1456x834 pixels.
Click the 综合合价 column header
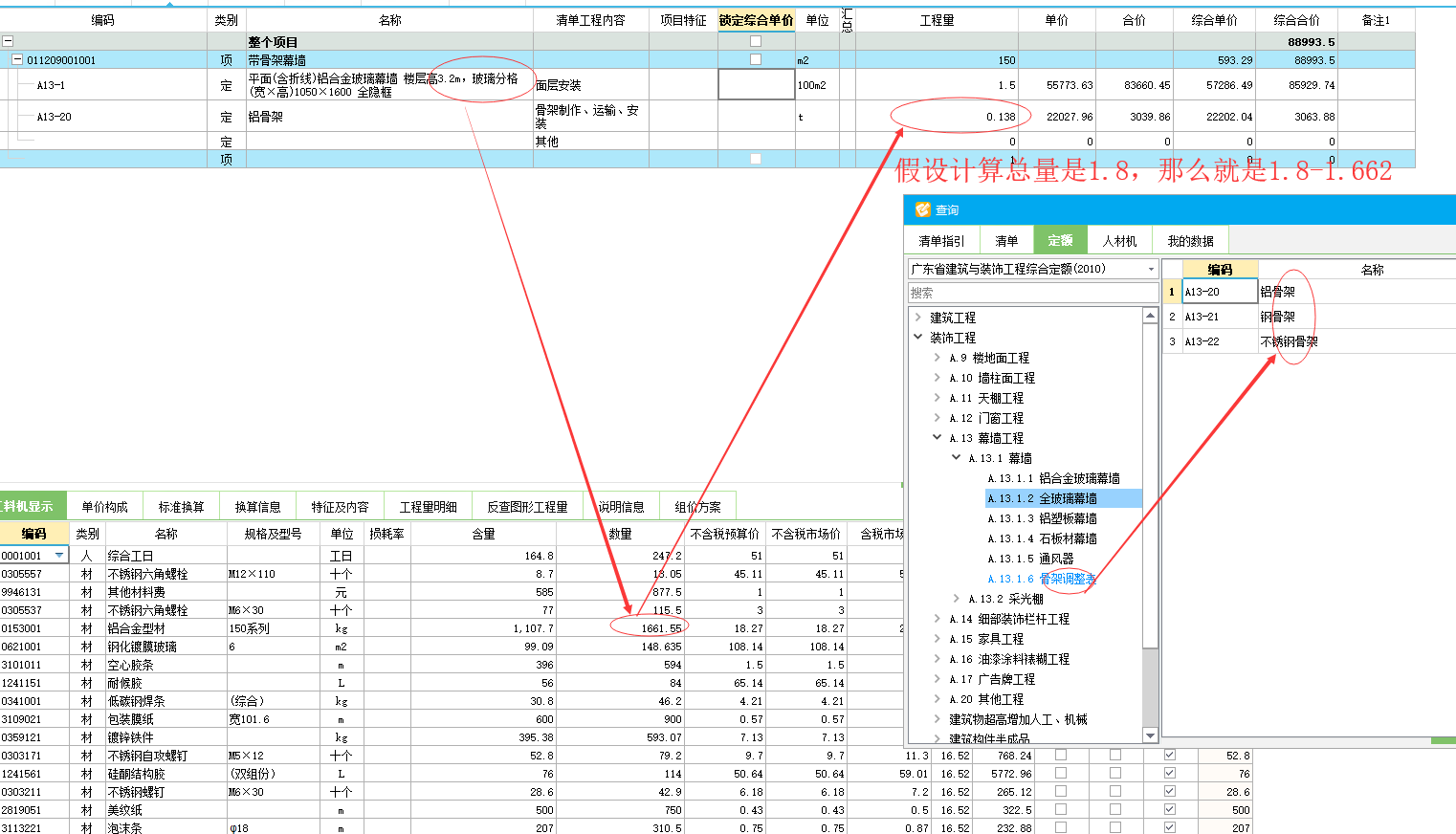[1296, 20]
